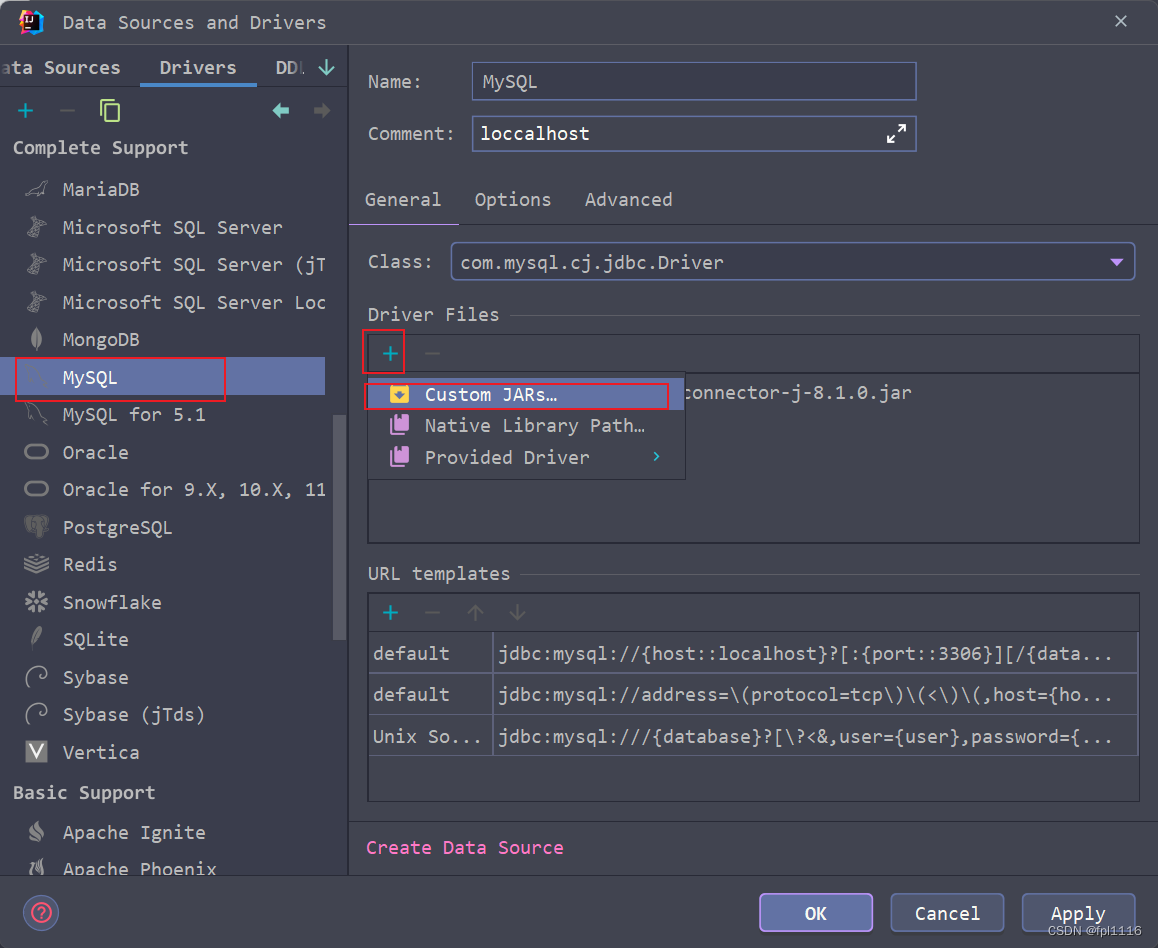1158x948 pixels.
Task: Click the MariaDB driver icon
Action: (x=36, y=189)
